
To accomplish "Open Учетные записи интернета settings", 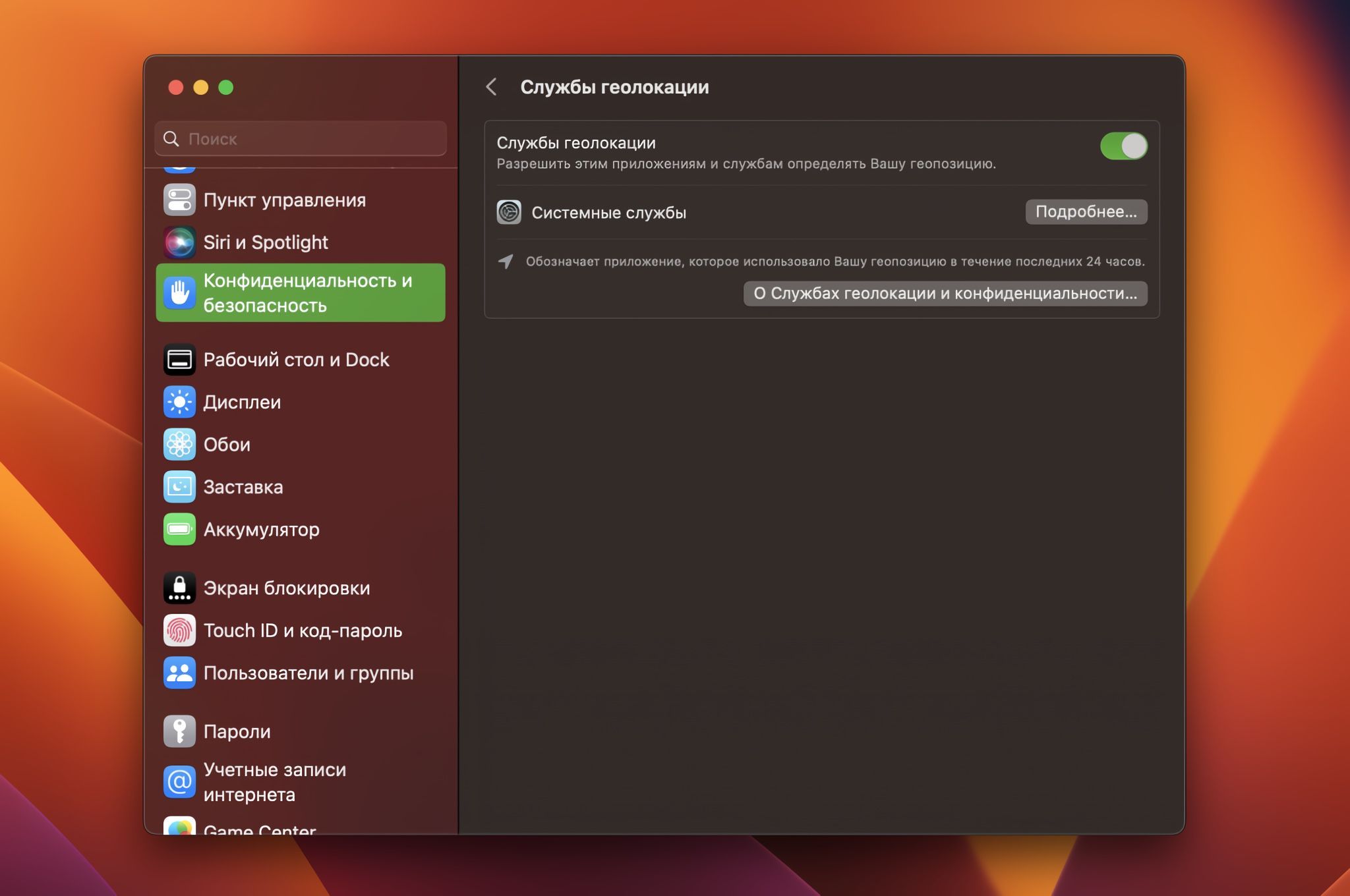I will pyautogui.click(x=301, y=782).
